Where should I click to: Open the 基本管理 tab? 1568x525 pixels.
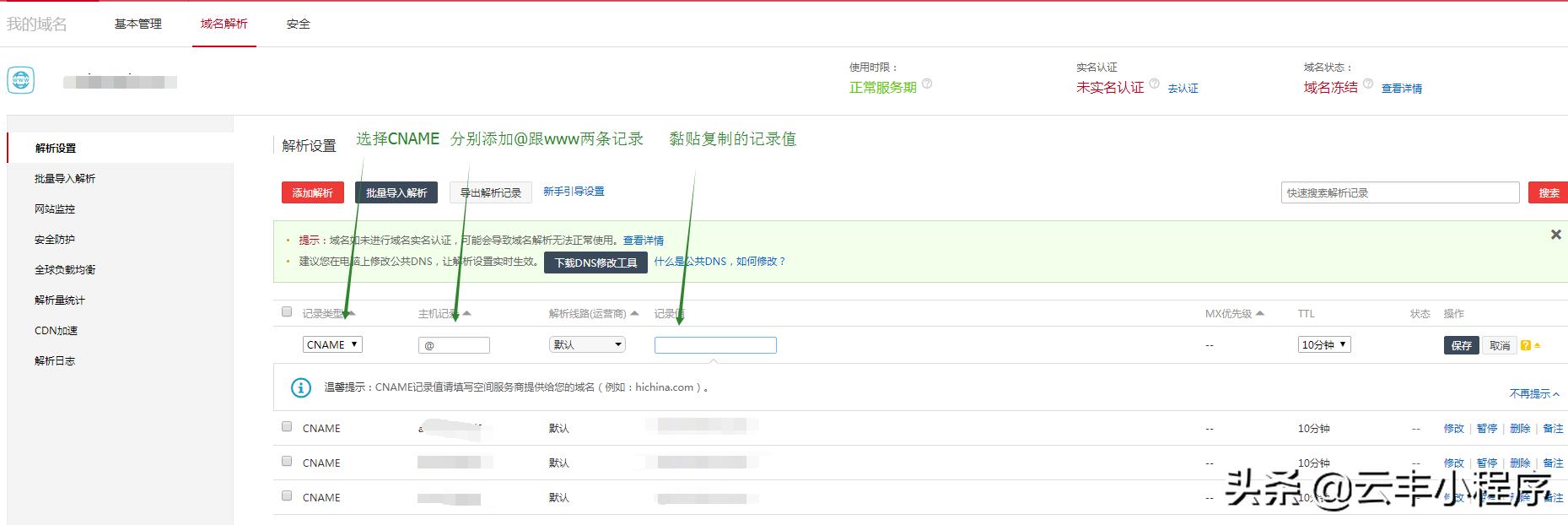tap(138, 24)
